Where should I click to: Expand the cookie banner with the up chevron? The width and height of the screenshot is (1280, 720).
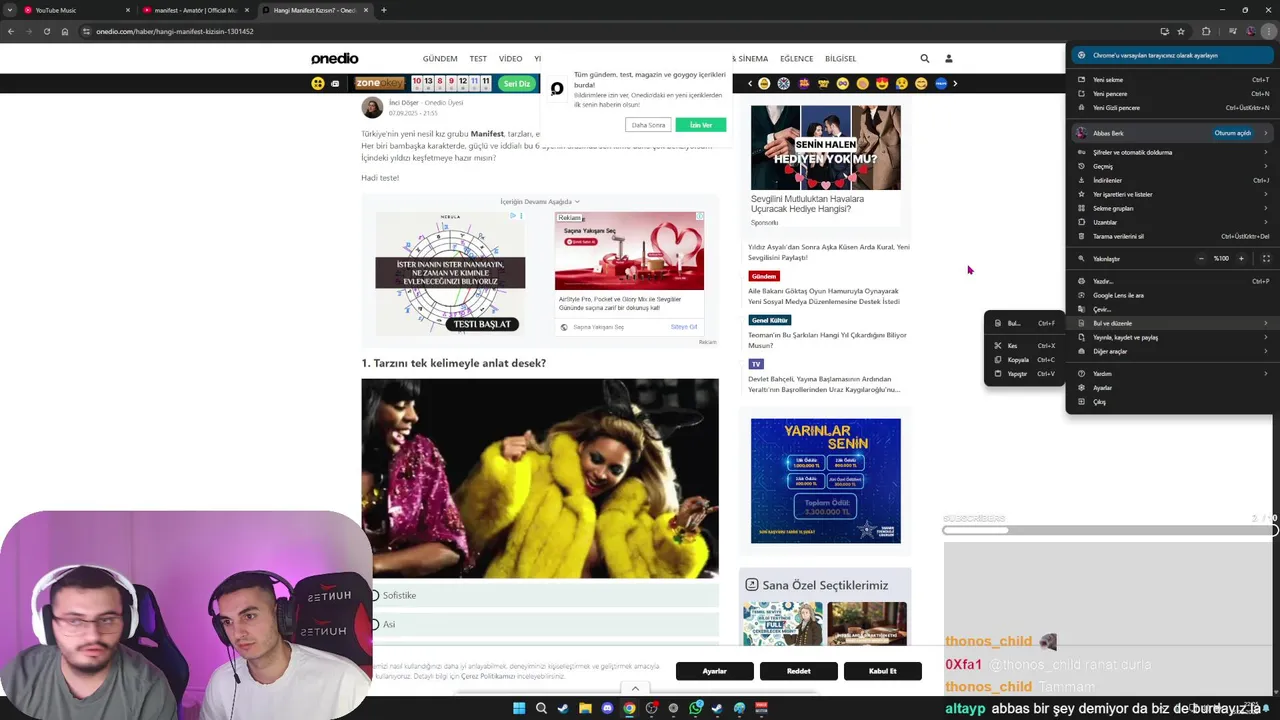click(x=635, y=688)
